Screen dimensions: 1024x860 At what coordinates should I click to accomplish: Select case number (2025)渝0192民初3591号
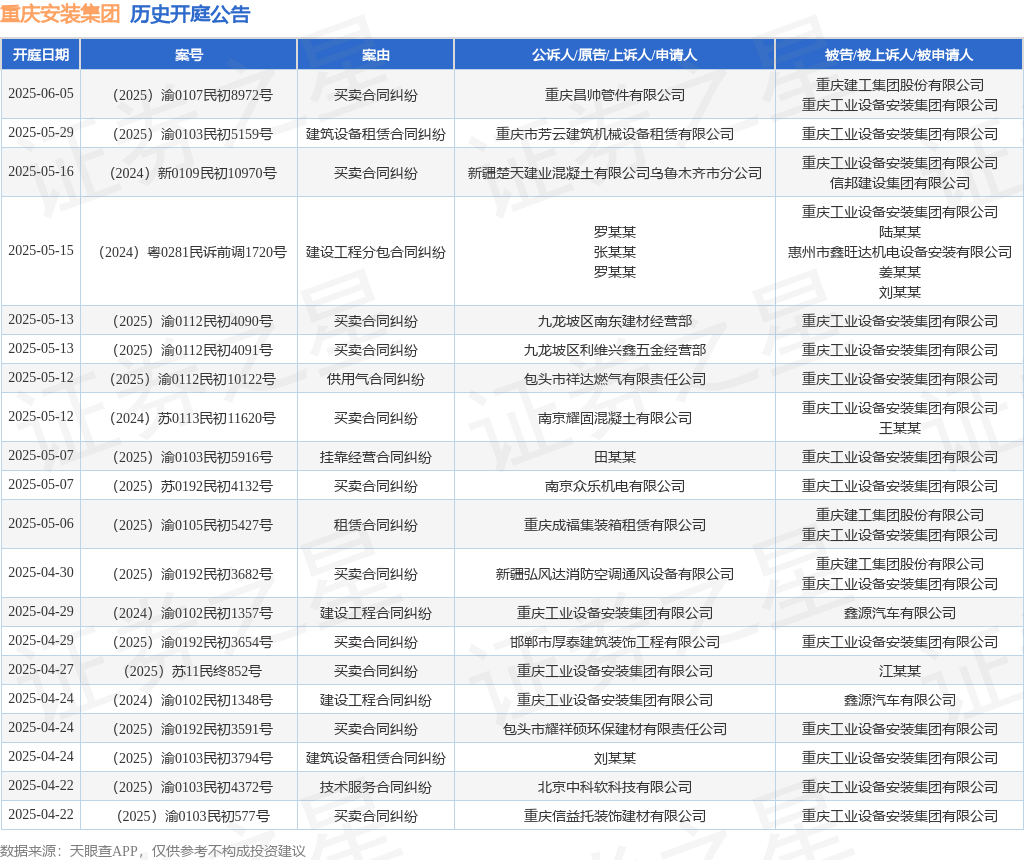click(189, 729)
